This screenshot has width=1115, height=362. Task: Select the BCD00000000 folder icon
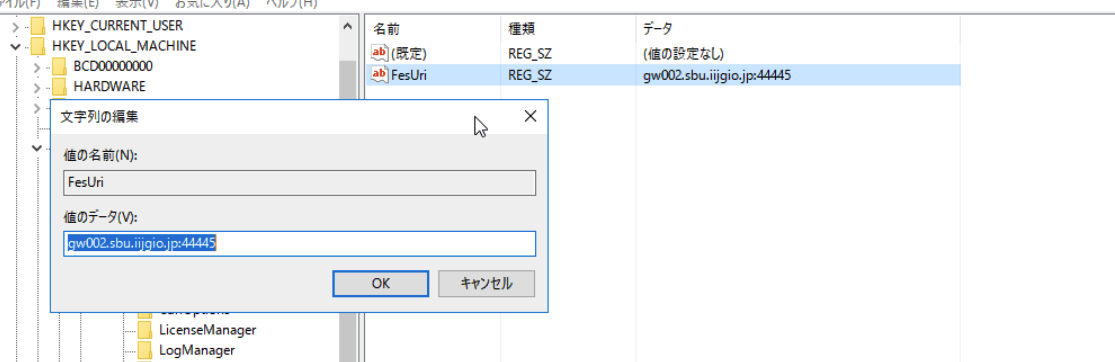tap(59, 66)
